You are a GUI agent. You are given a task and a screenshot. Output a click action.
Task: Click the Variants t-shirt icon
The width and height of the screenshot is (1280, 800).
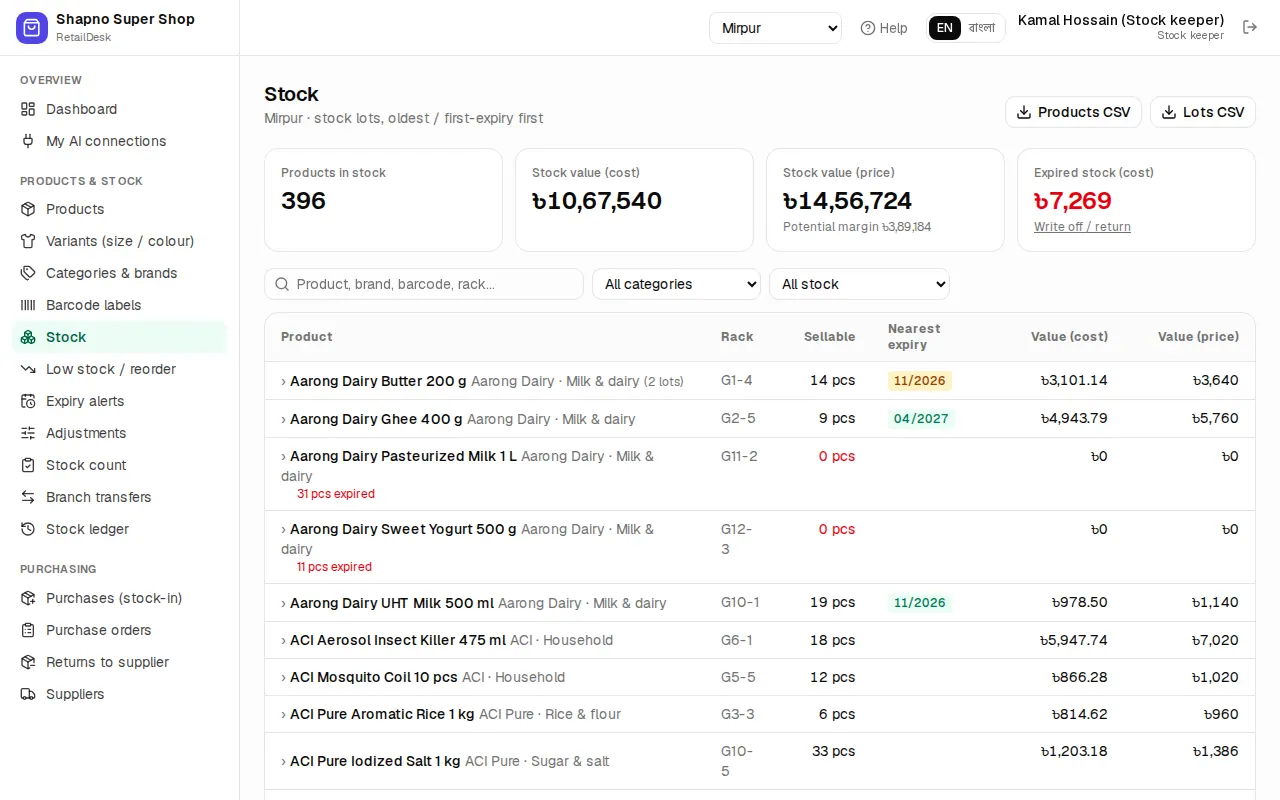[28, 241]
